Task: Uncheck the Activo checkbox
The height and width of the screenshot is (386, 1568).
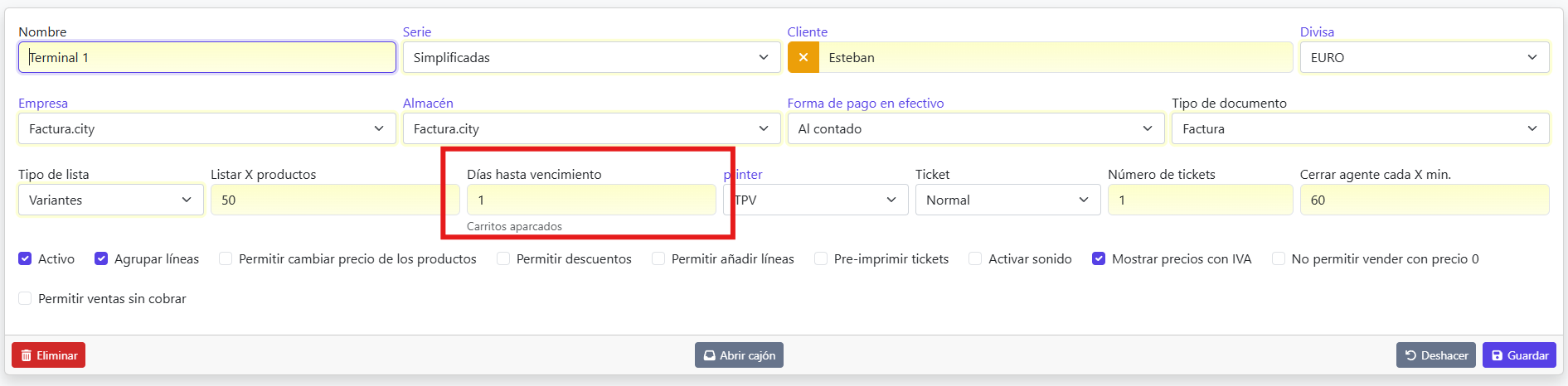Action: pyautogui.click(x=25, y=258)
